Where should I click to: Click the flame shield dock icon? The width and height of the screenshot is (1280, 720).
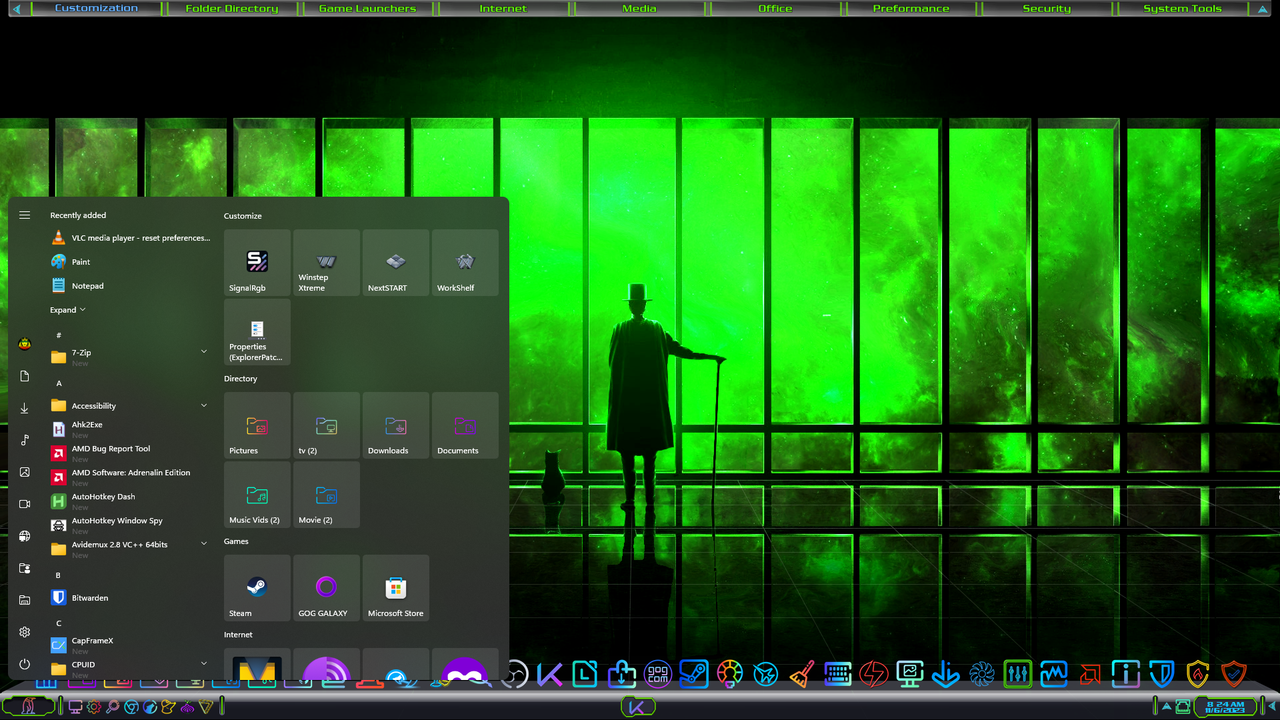pyautogui.click(x=1198, y=674)
